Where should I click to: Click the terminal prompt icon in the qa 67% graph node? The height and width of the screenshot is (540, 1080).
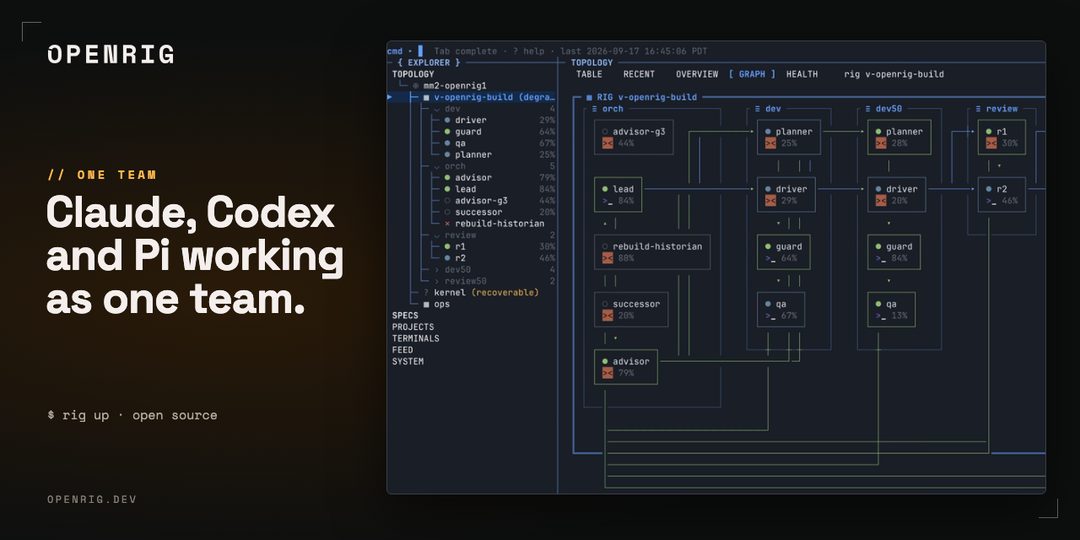pyautogui.click(x=770, y=315)
